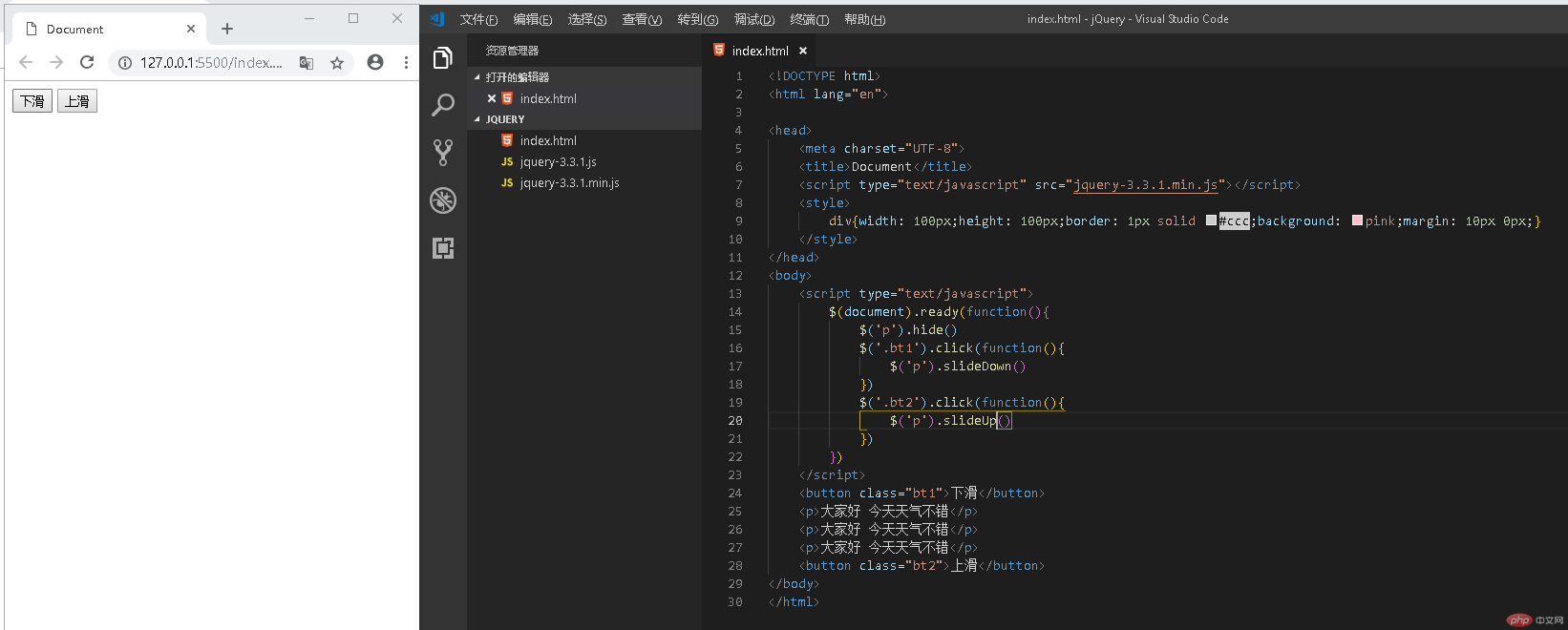Focus the Chrome address bar showing 127.0.0.1:5500
Screen dimensions: 1568x630
click(x=211, y=63)
